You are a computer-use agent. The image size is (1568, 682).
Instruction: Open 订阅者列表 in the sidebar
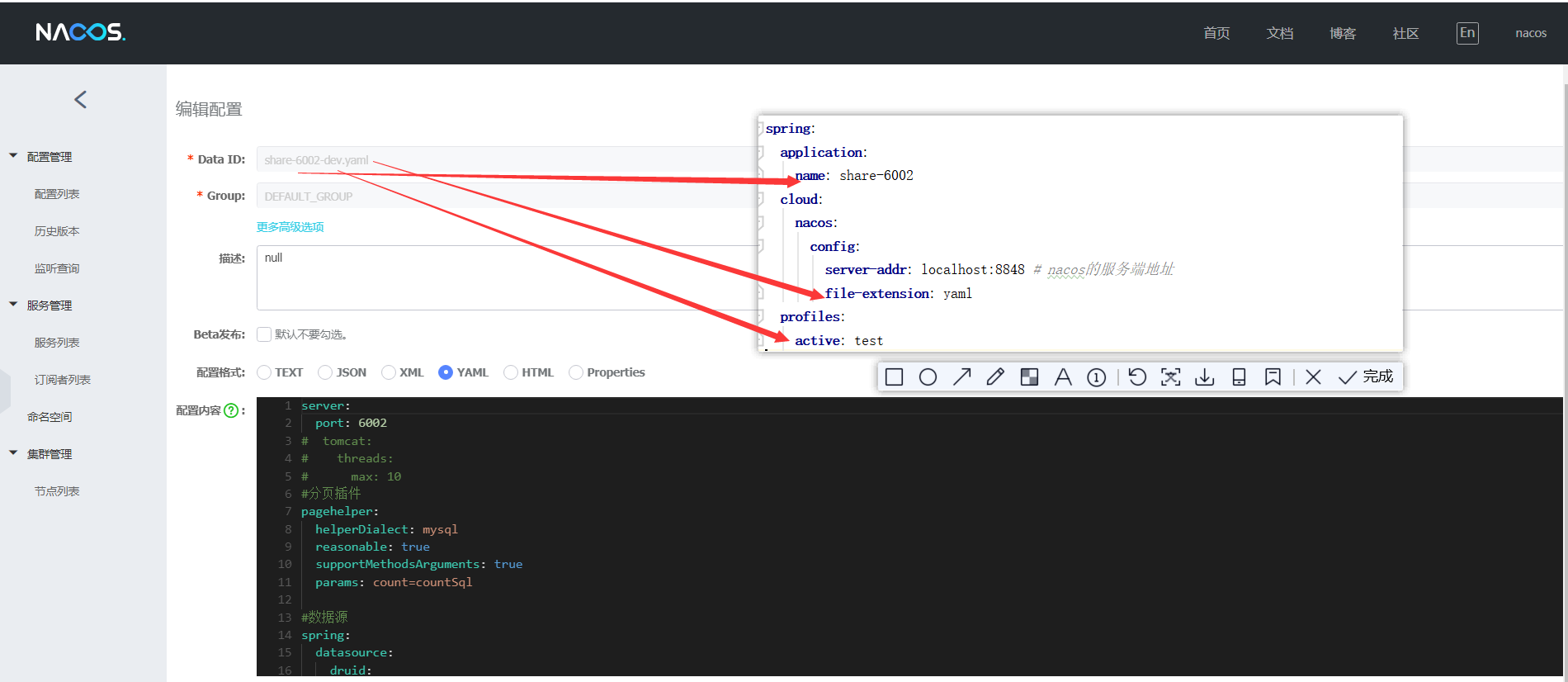tap(63, 380)
